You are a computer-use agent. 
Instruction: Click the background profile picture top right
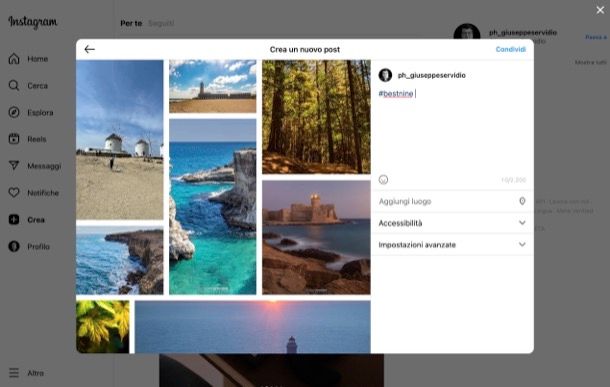click(467, 31)
